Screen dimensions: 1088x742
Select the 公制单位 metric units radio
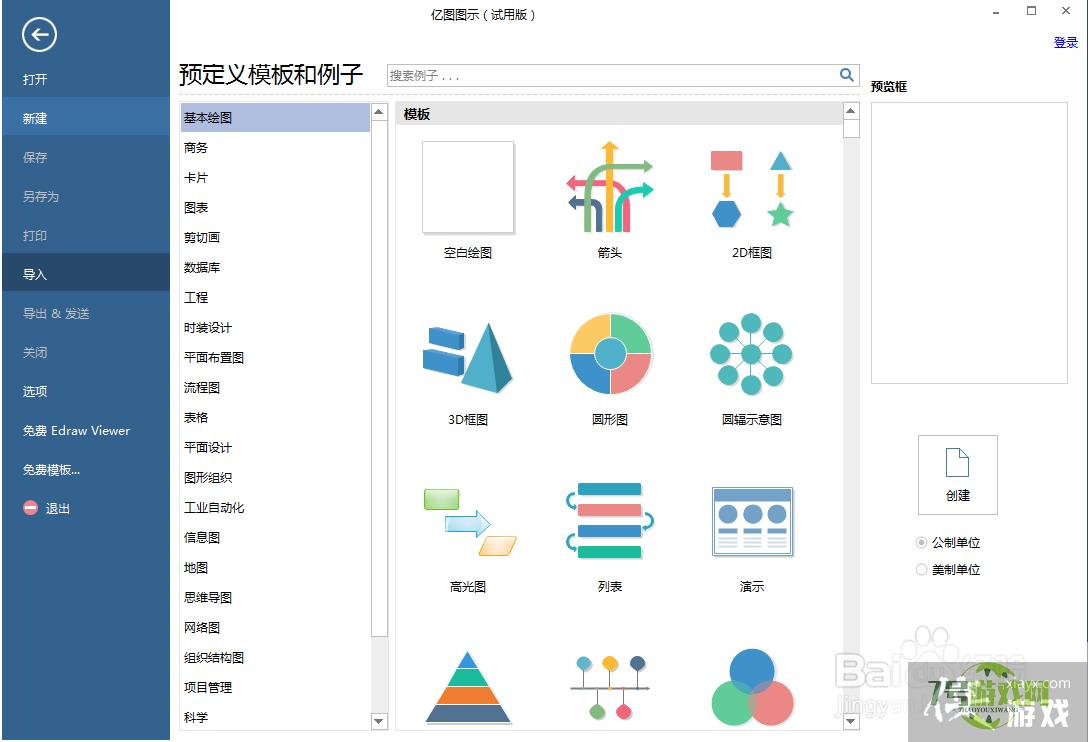point(921,542)
